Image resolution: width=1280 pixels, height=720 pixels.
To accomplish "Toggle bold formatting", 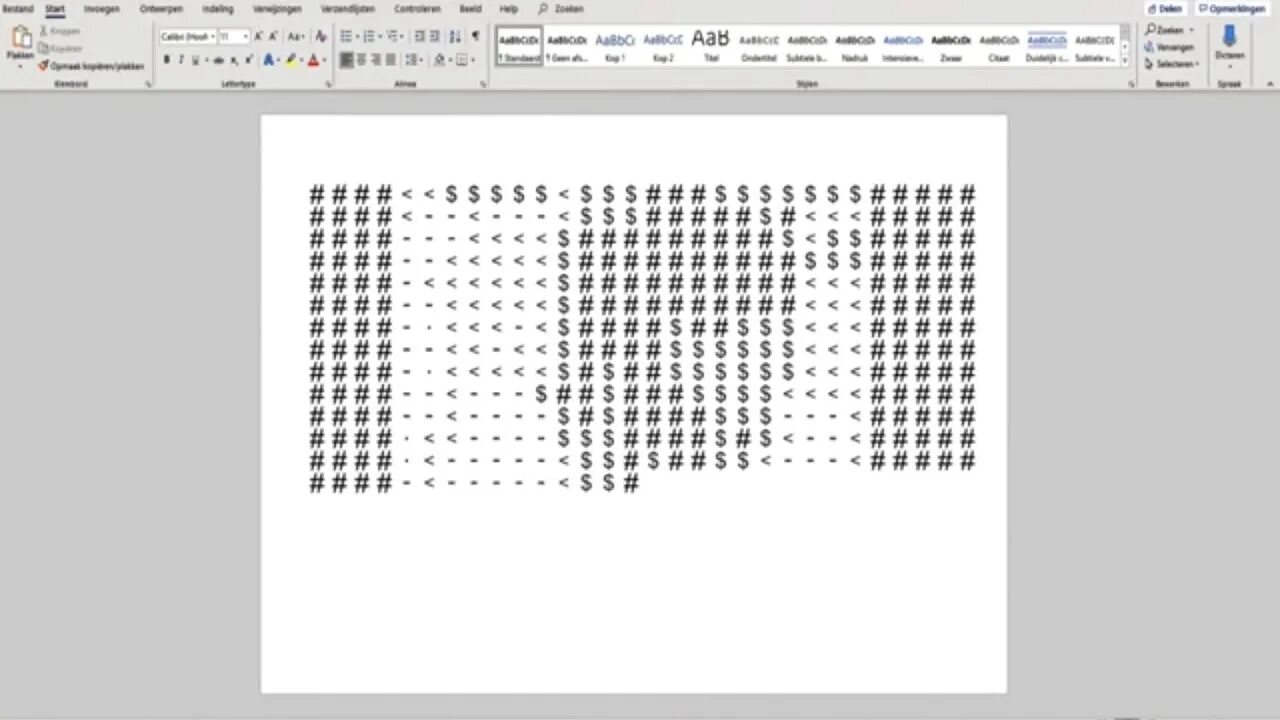I will point(166,60).
